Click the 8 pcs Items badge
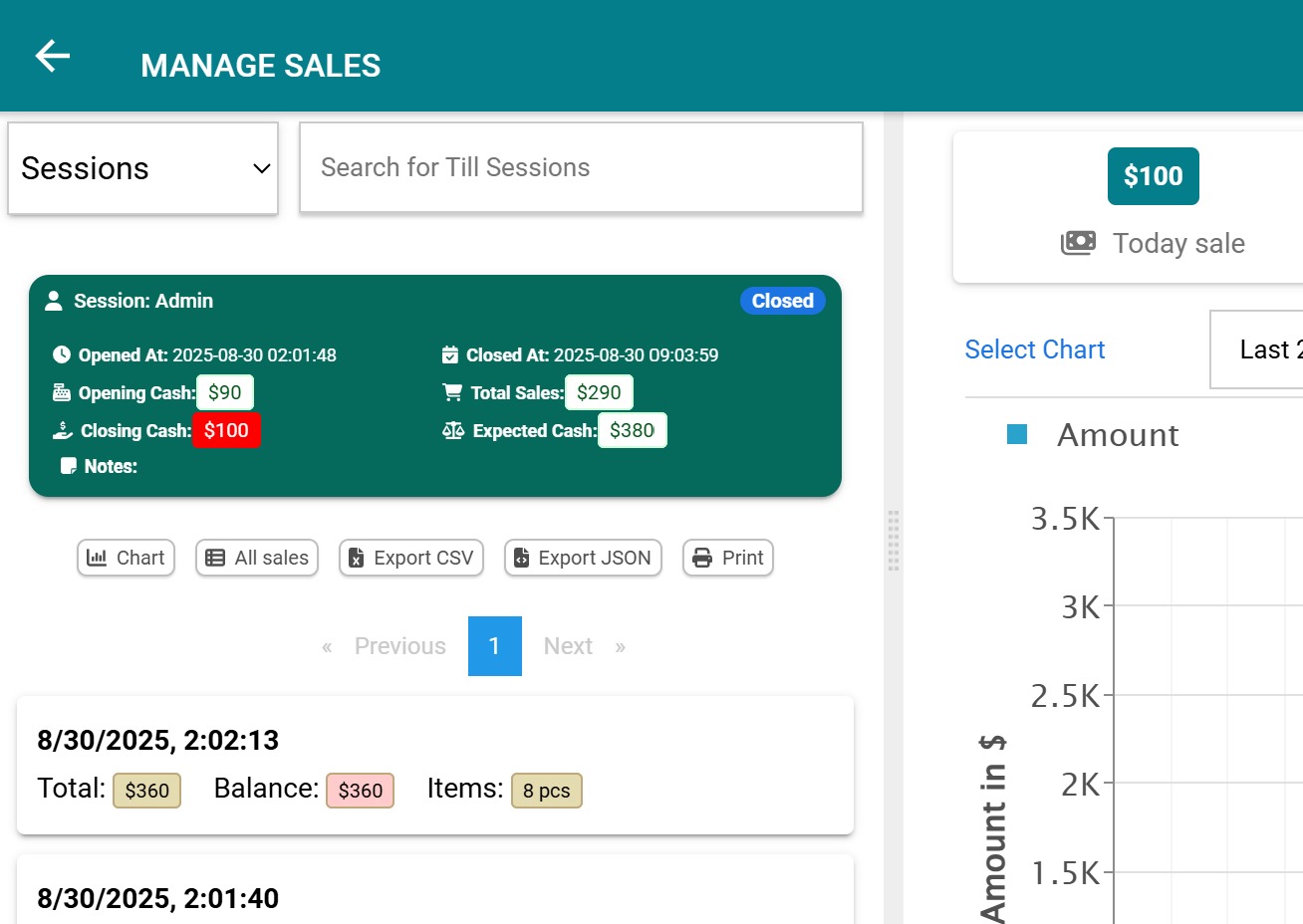Screen dimensions: 1303x924 (547, 791)
